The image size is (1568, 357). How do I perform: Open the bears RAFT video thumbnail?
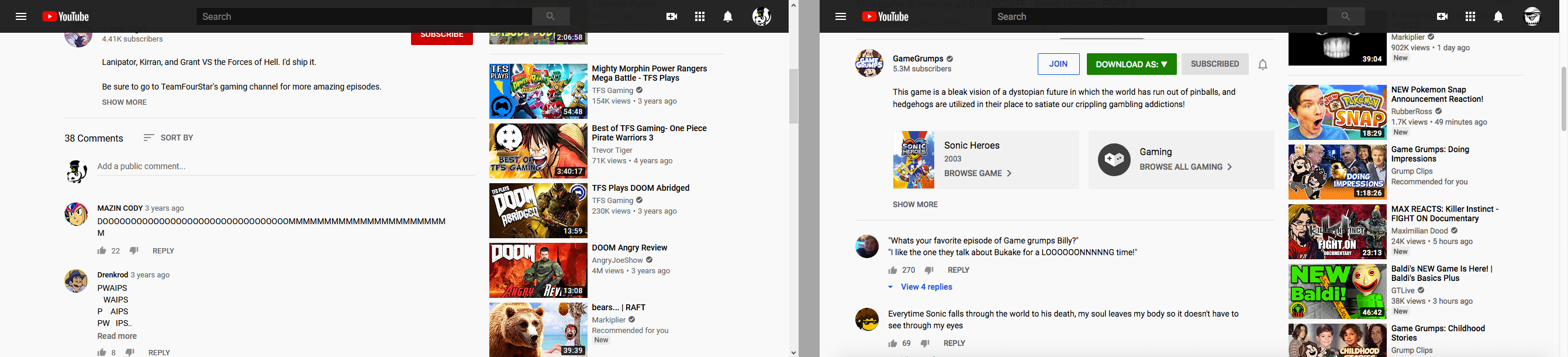(538, 329)
